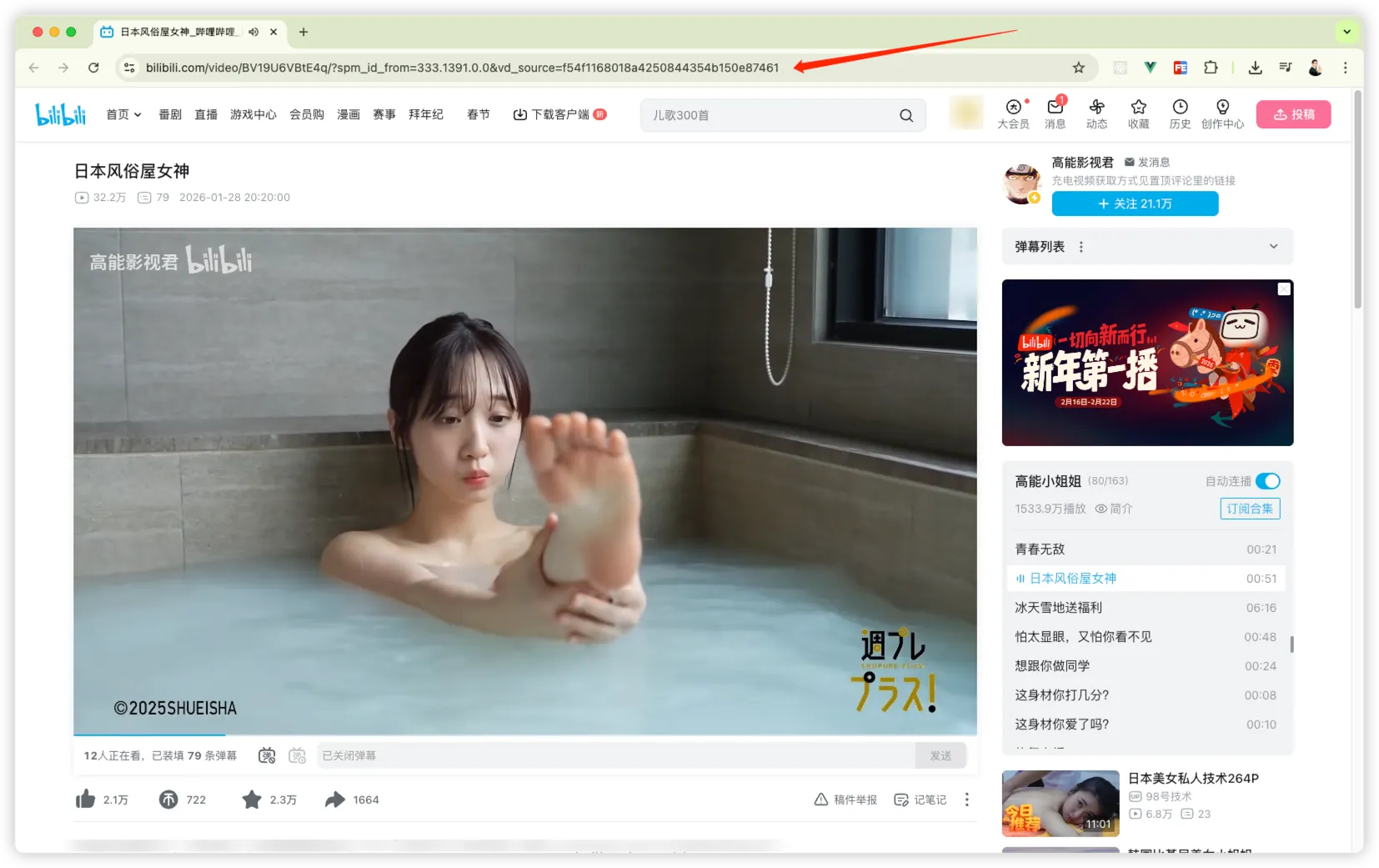
Task: Share the video with arrow icon
Action: 335,800
